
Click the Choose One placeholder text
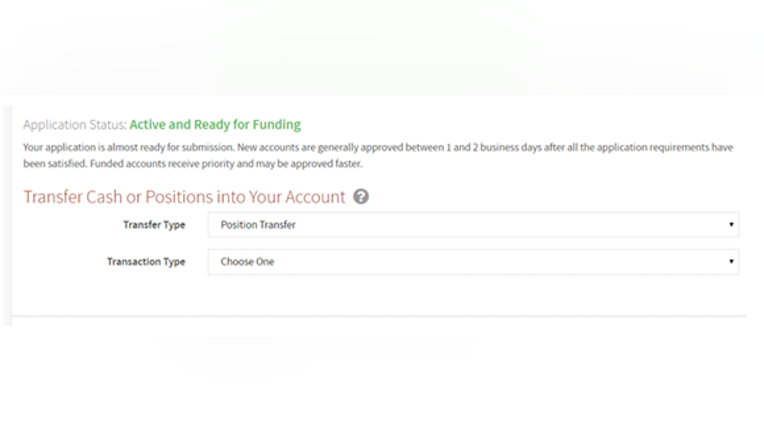point(247,262)
